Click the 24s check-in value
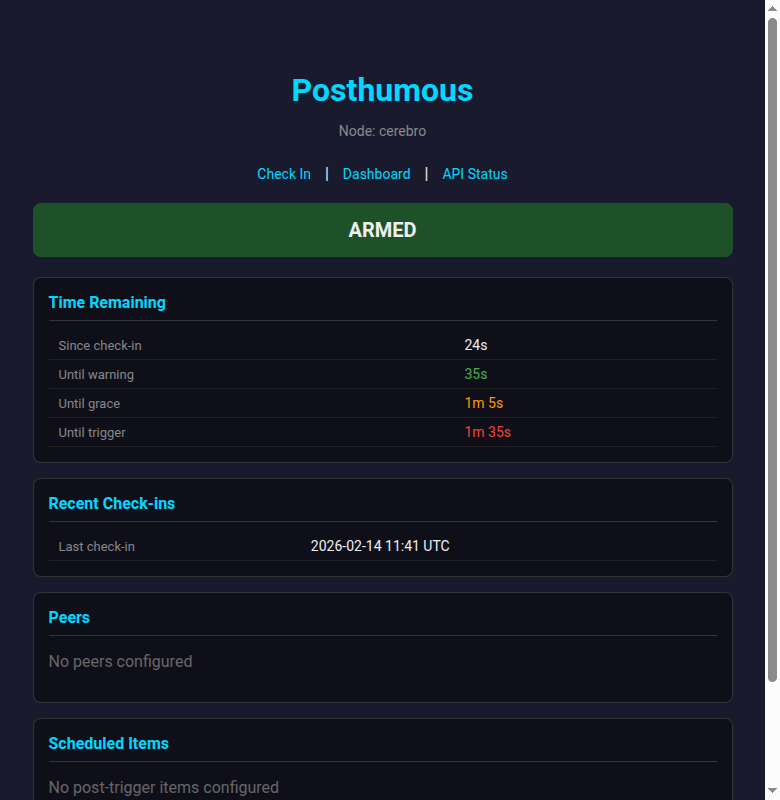The width and height of the screenshot is (780, 800). click(474, 344)
